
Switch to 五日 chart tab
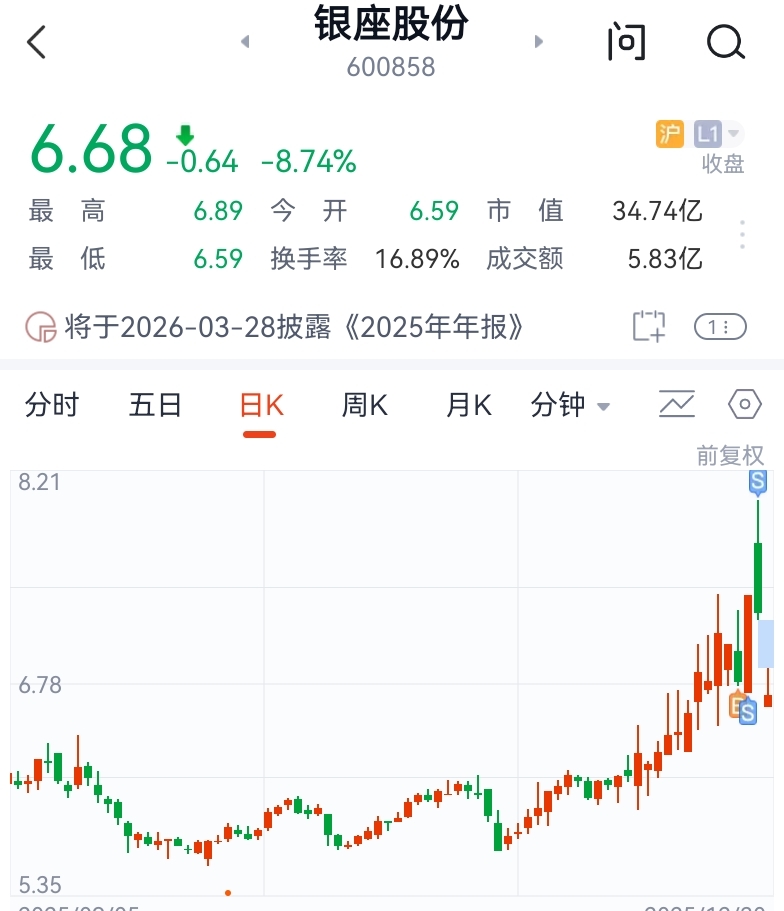(x=155, y=404)
